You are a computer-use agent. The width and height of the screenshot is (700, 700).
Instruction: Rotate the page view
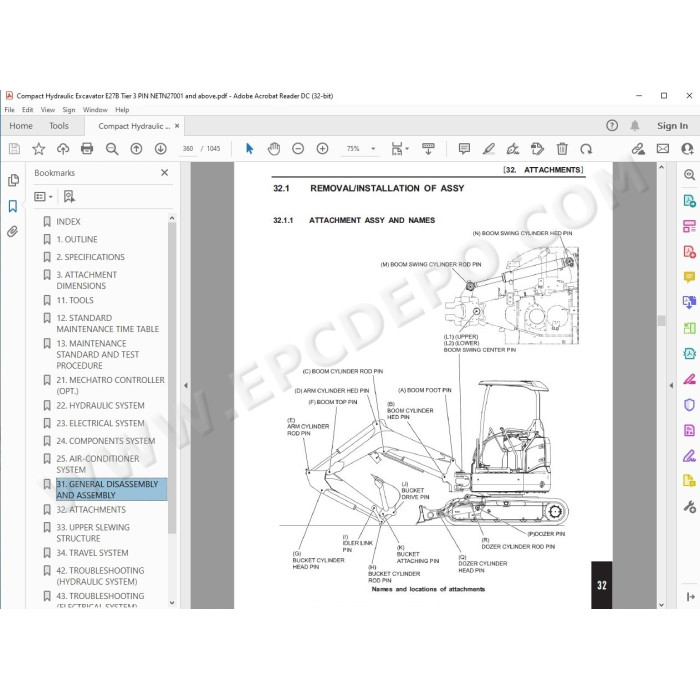click(x=586, y=149)
